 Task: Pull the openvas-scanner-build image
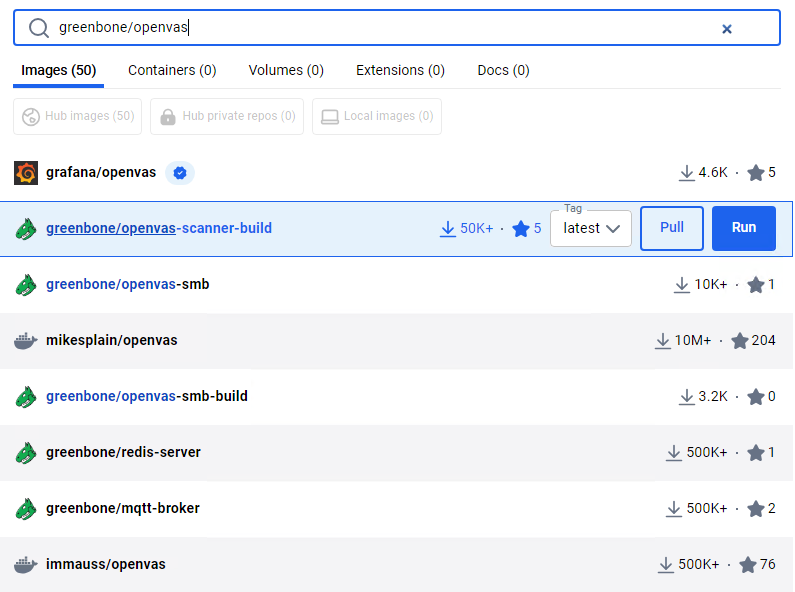click(672, 228)
